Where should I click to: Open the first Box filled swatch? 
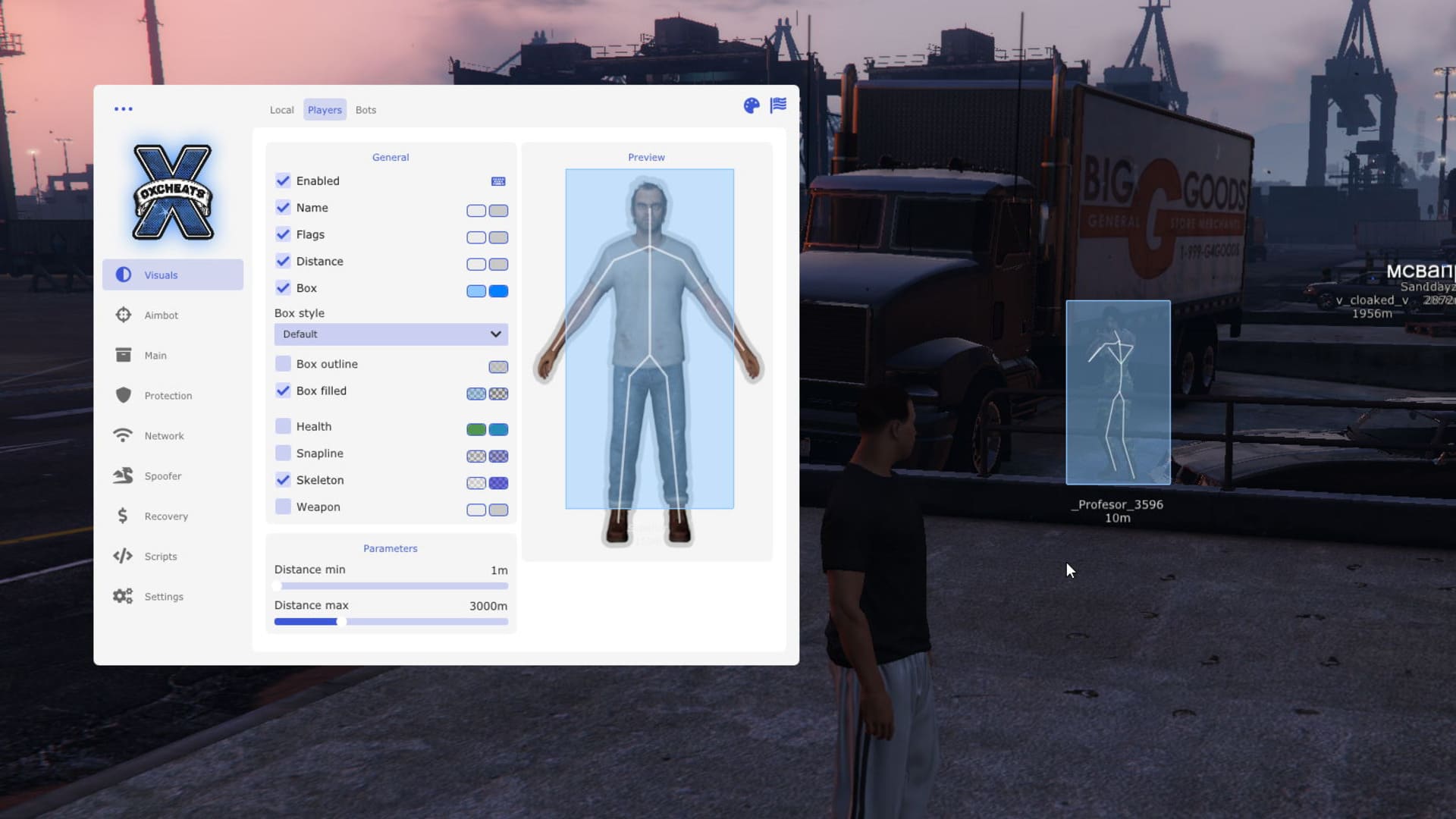click(476, 394)
